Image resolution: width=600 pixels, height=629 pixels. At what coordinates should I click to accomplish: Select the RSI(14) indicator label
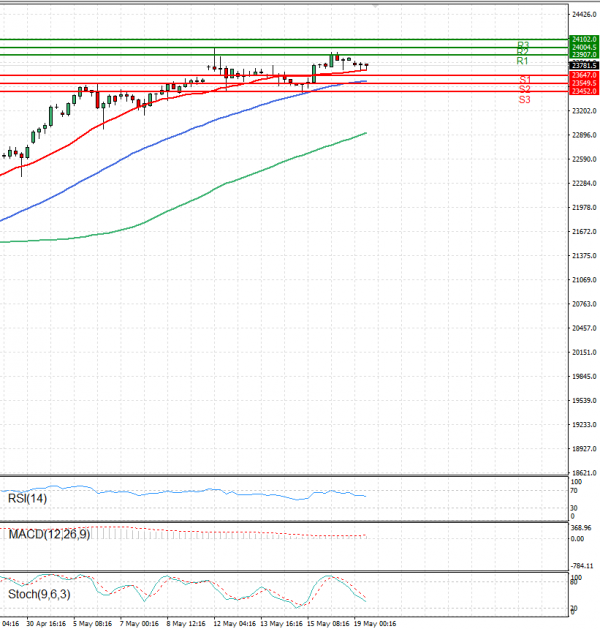coord(27,498)
